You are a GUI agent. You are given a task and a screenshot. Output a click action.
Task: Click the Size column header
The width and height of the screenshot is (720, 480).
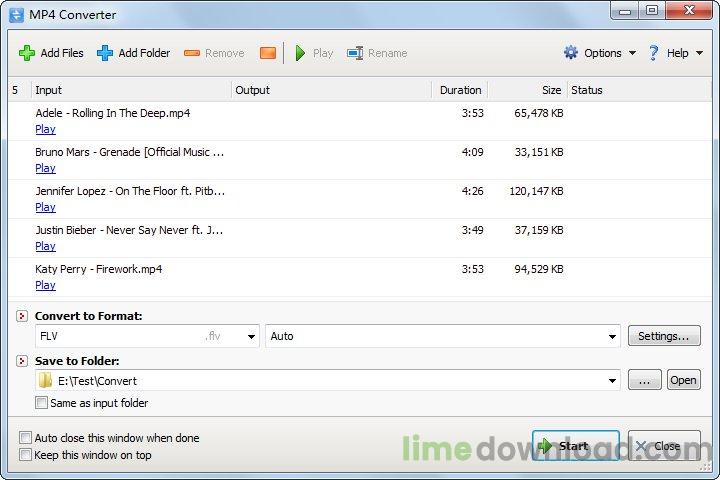(x=528, y=90)
